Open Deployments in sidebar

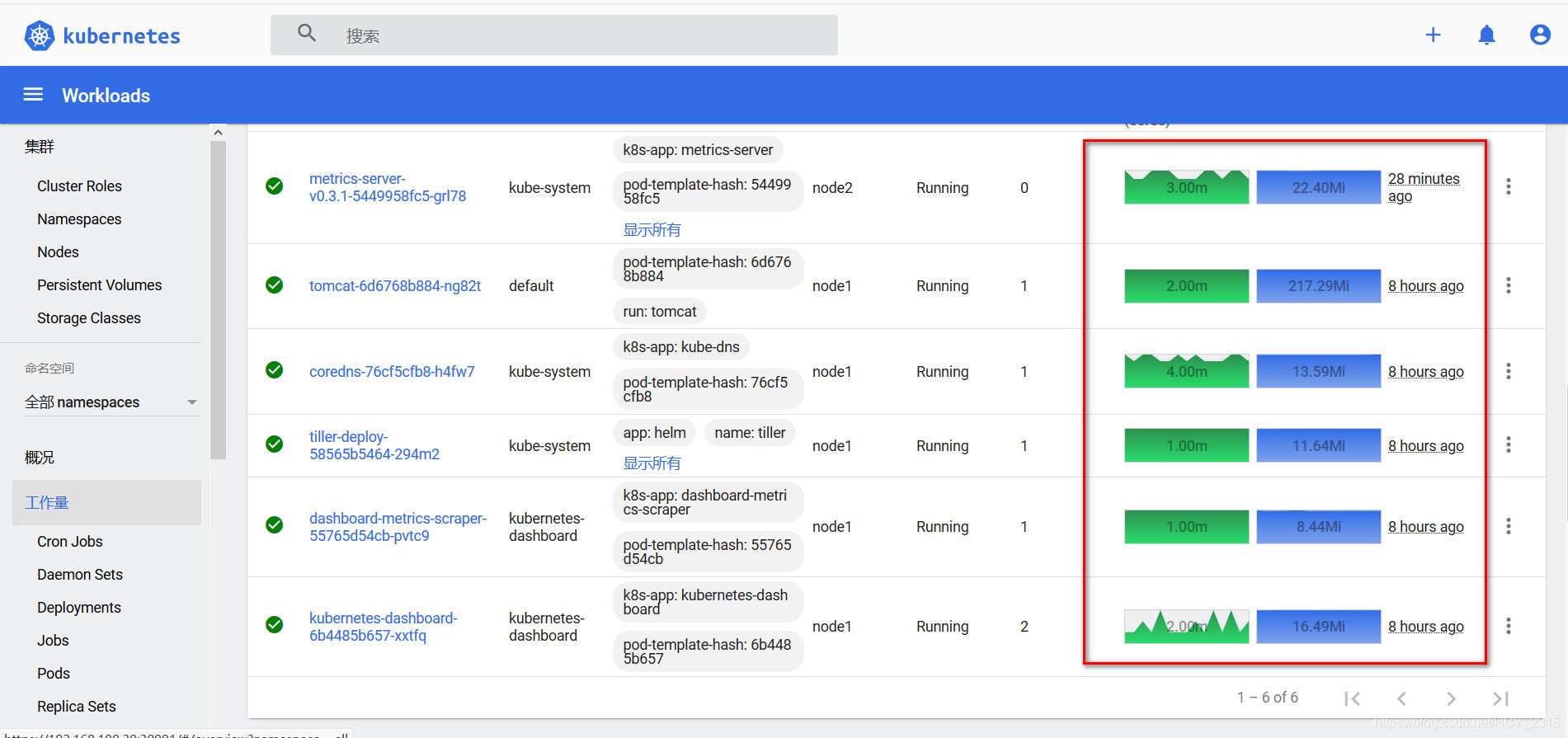(79, 608)
